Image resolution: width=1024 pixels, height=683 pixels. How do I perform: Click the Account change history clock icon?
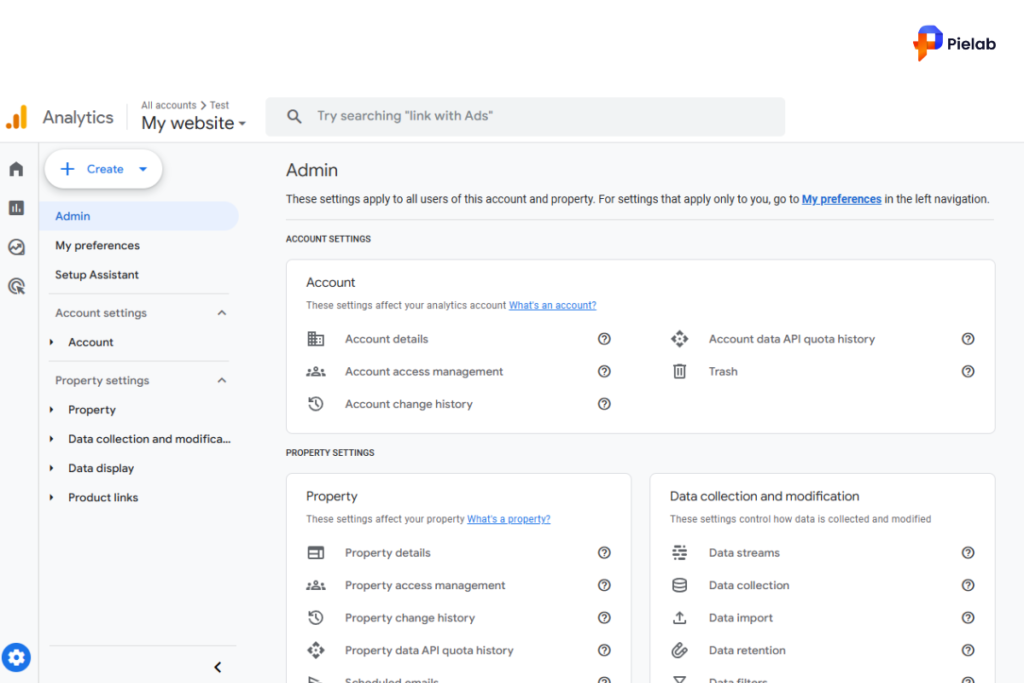[x=315, y=404]
